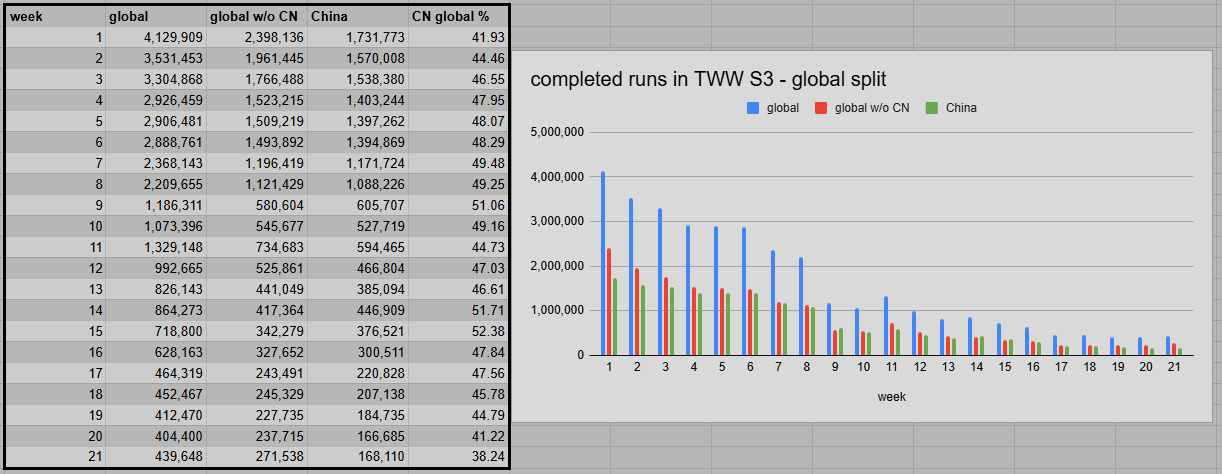Select the 'week' column header cell
The width and height of the screenshot is (1222, 474).
[56, 17]
